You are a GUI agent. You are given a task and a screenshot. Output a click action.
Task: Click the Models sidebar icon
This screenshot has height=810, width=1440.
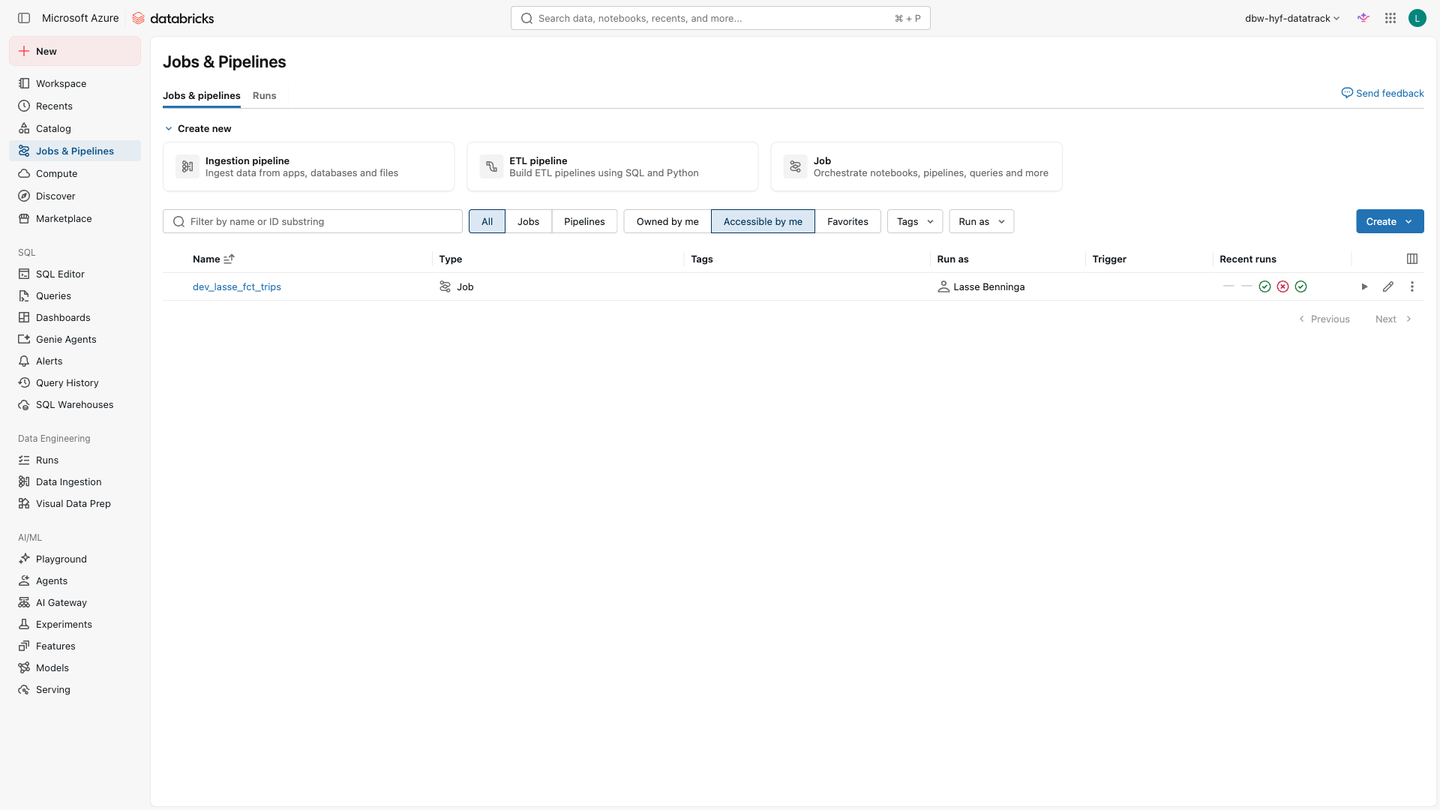click(24, 668)
